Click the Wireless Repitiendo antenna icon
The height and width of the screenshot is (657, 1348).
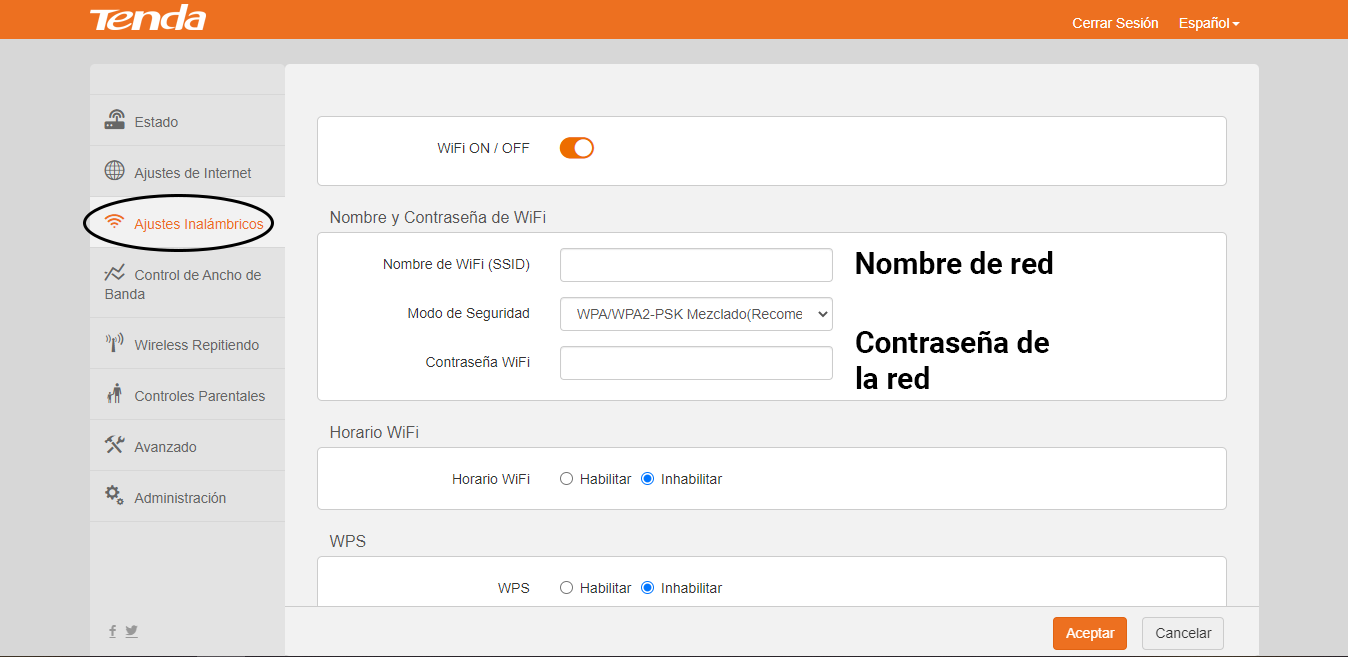click(x=115, y=344)
